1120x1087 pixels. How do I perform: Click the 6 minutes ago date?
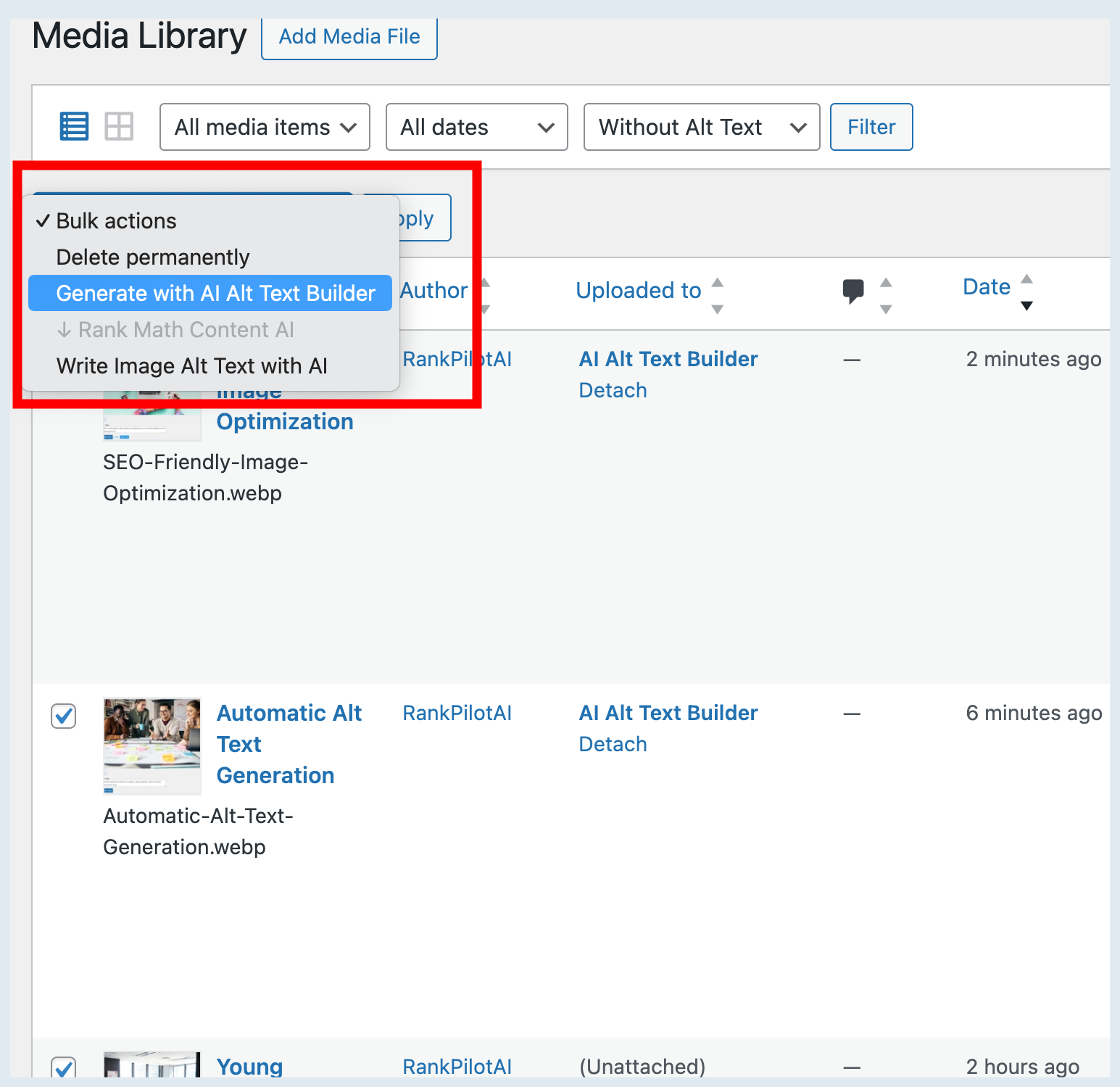(1034, 713)
